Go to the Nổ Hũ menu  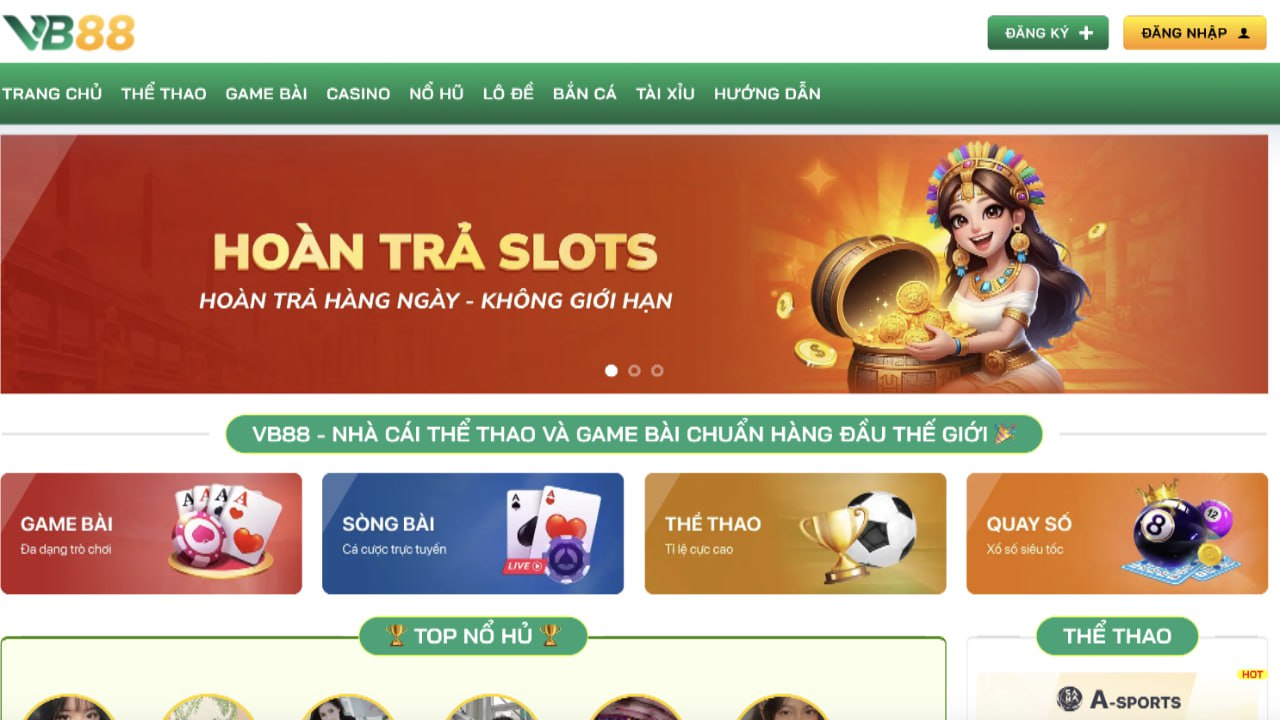click(x=436, y=93)
